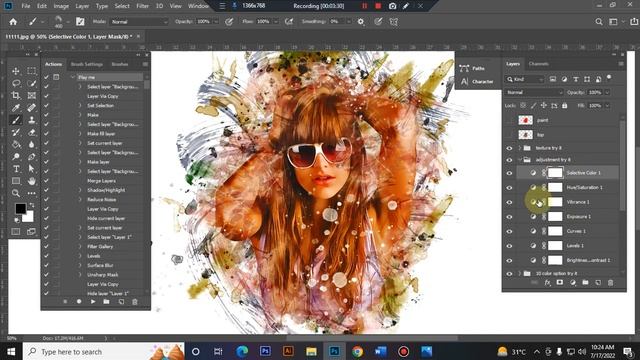640x360 pixels.
Task: Begin recording in Actions panel
Action: pos(79,302)
